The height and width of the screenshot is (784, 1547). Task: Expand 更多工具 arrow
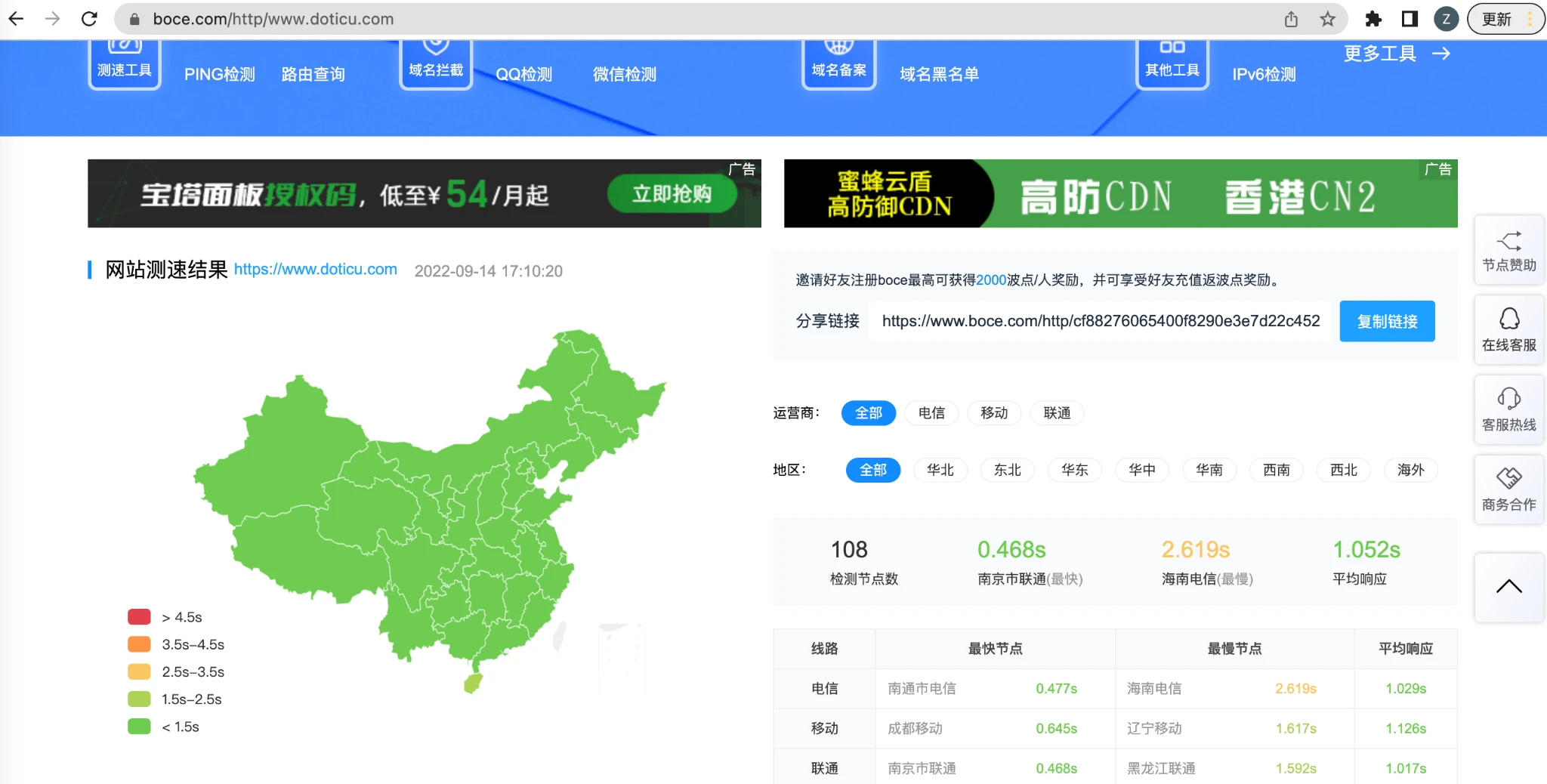pyautogui.click(x=1440, y=54)
